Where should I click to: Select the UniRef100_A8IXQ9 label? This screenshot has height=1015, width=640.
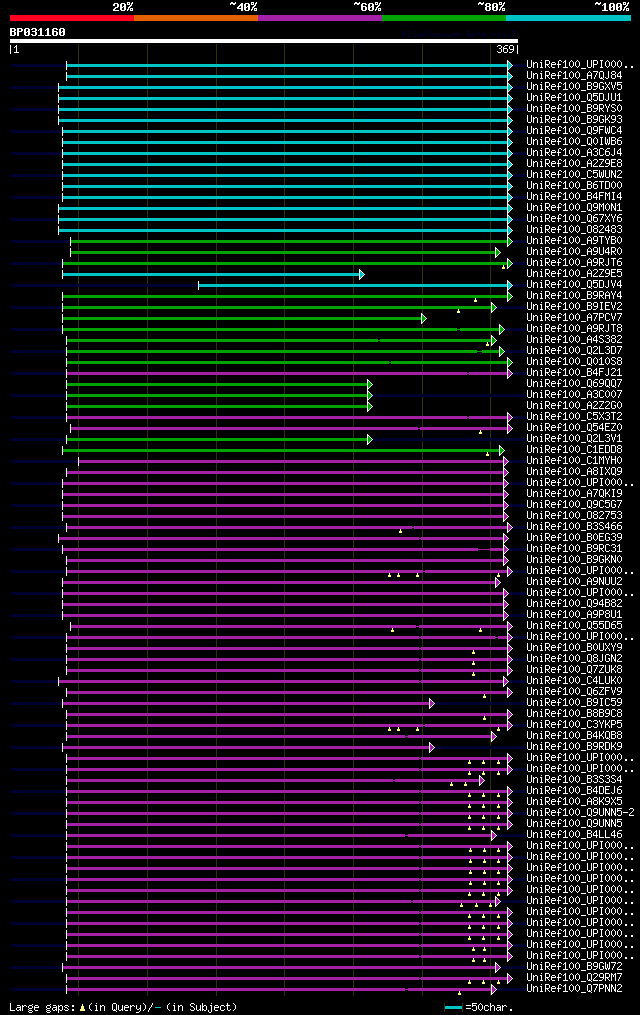(x=575, y=472)
